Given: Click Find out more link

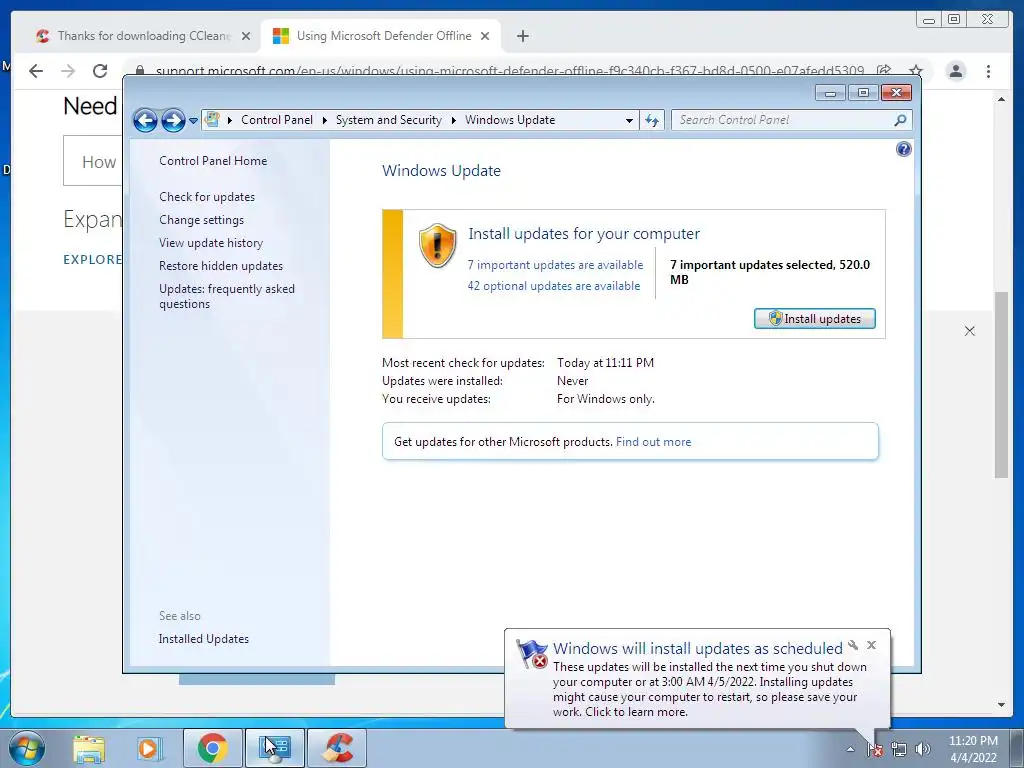Looking at the screenshot, I should [653, 442].
